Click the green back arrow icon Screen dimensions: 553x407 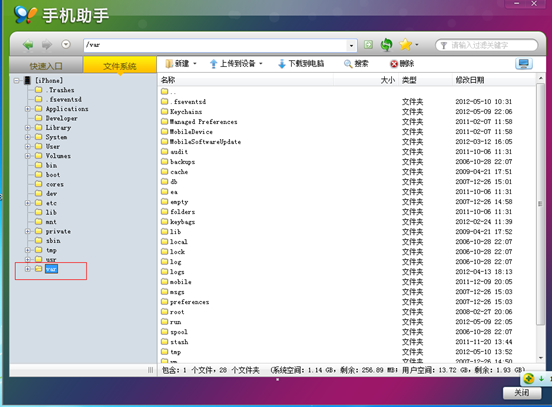(x=28, y=45)
